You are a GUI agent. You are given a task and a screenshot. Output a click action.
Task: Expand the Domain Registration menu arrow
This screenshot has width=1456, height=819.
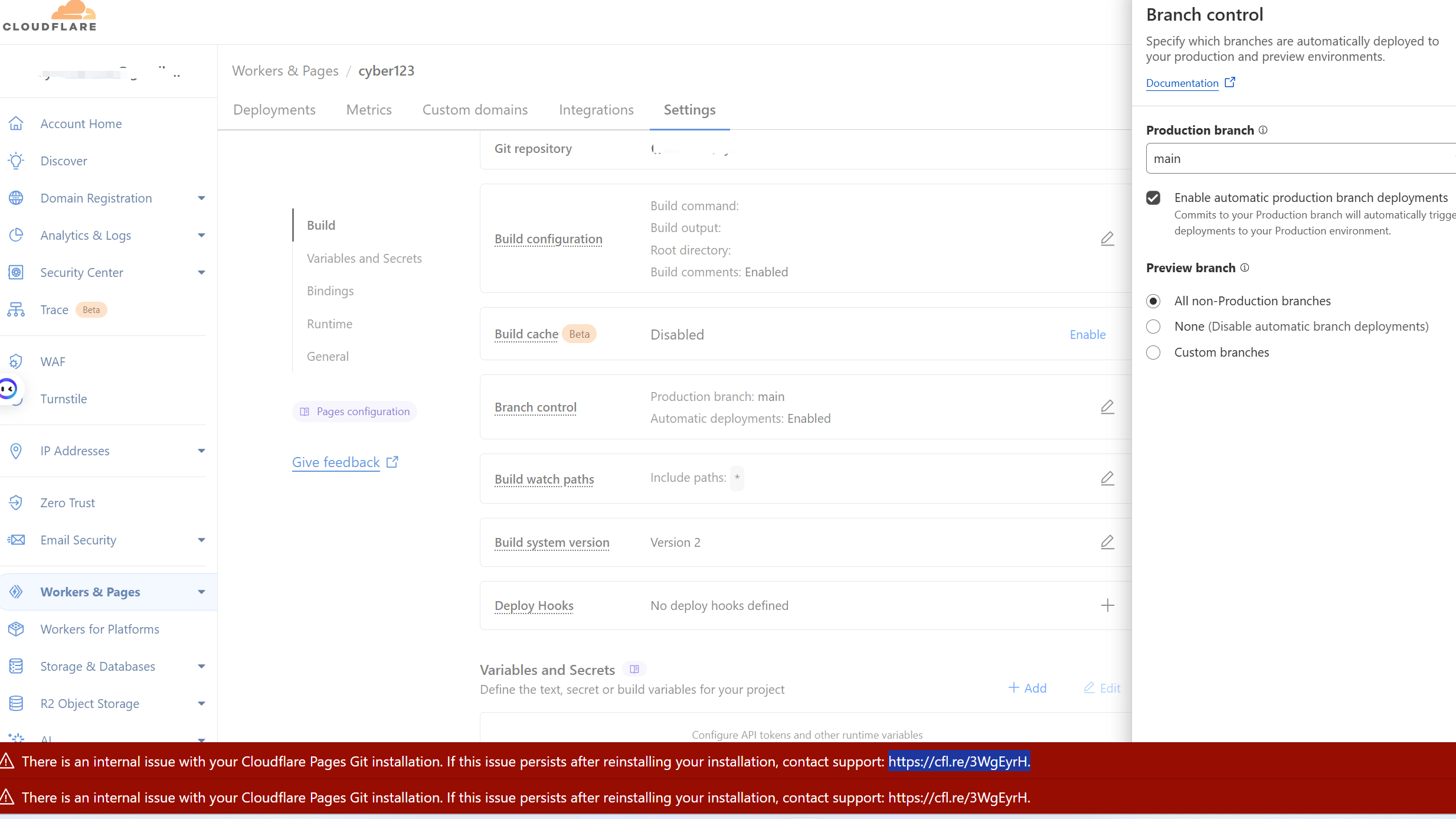pos(201,198)
